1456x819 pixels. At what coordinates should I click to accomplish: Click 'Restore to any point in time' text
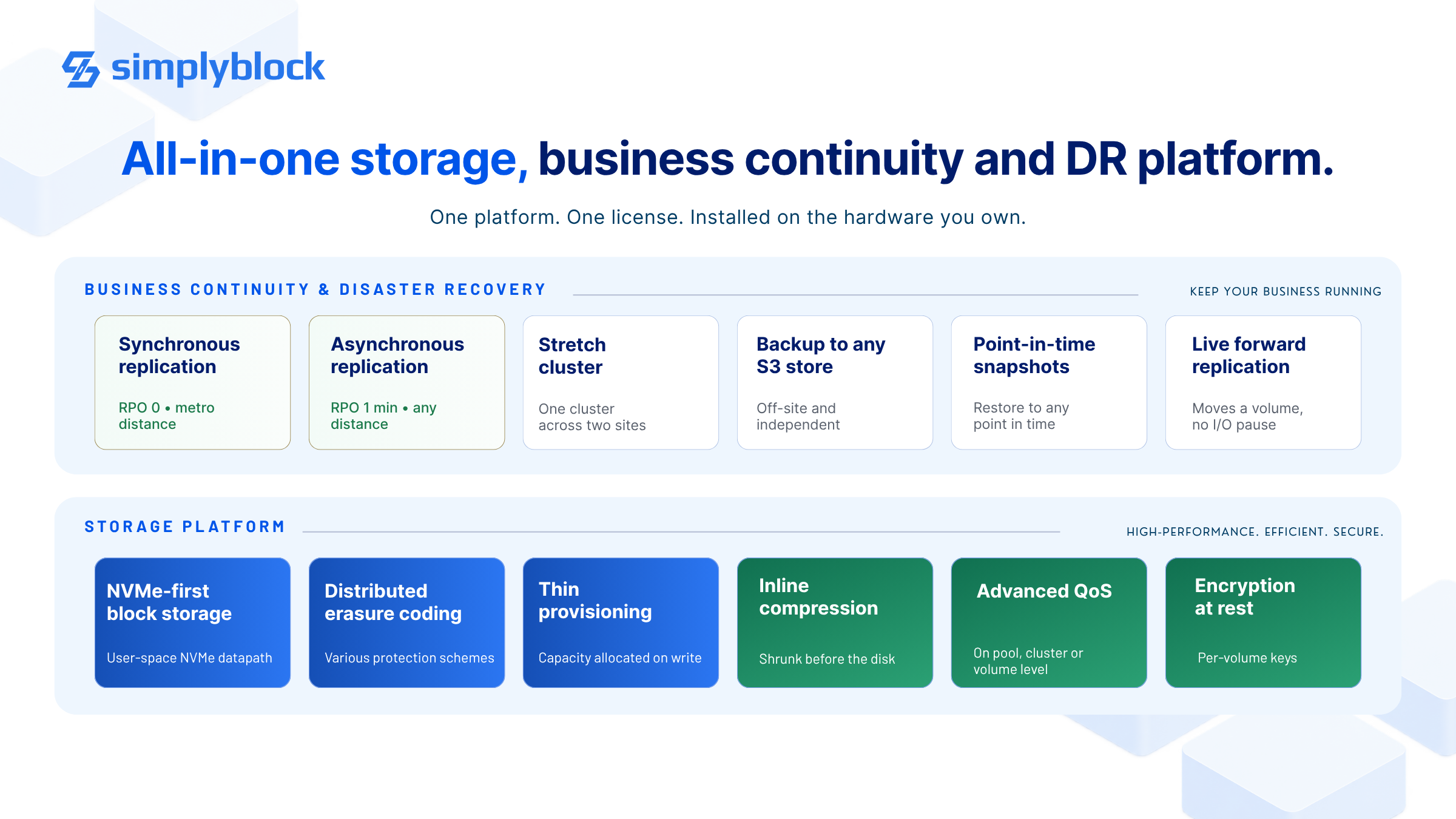[1021, 416]
